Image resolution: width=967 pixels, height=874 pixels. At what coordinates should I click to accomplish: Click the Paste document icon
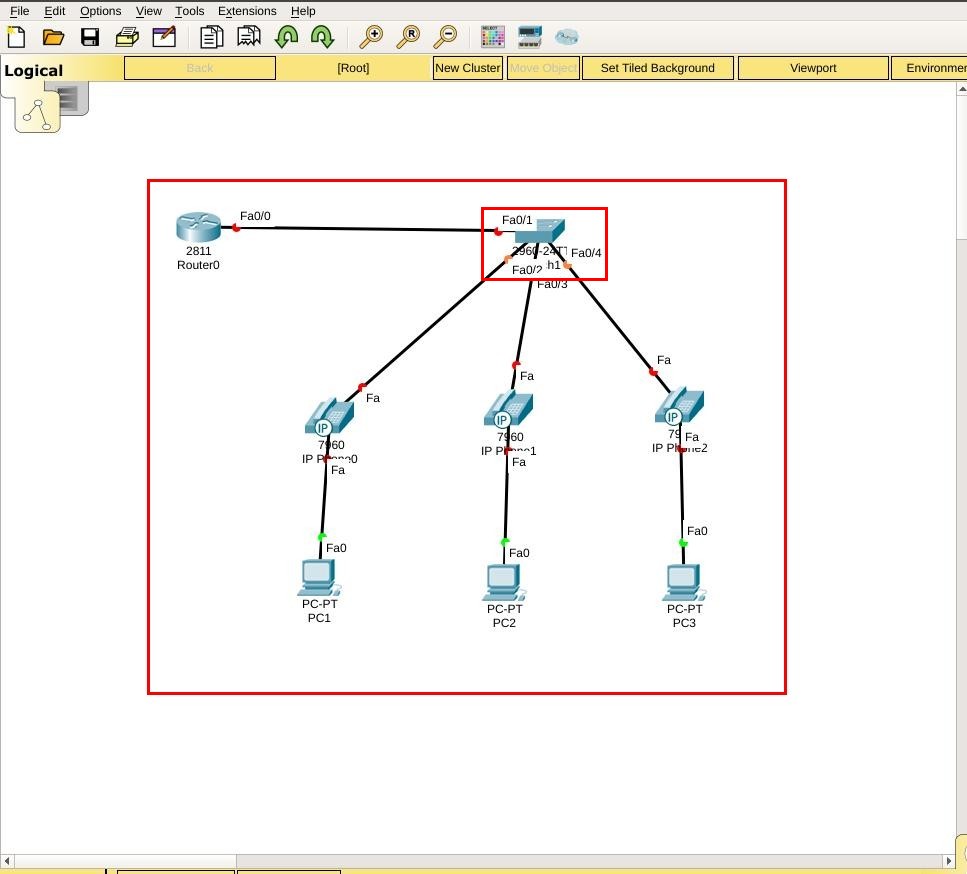pos(247,36)
